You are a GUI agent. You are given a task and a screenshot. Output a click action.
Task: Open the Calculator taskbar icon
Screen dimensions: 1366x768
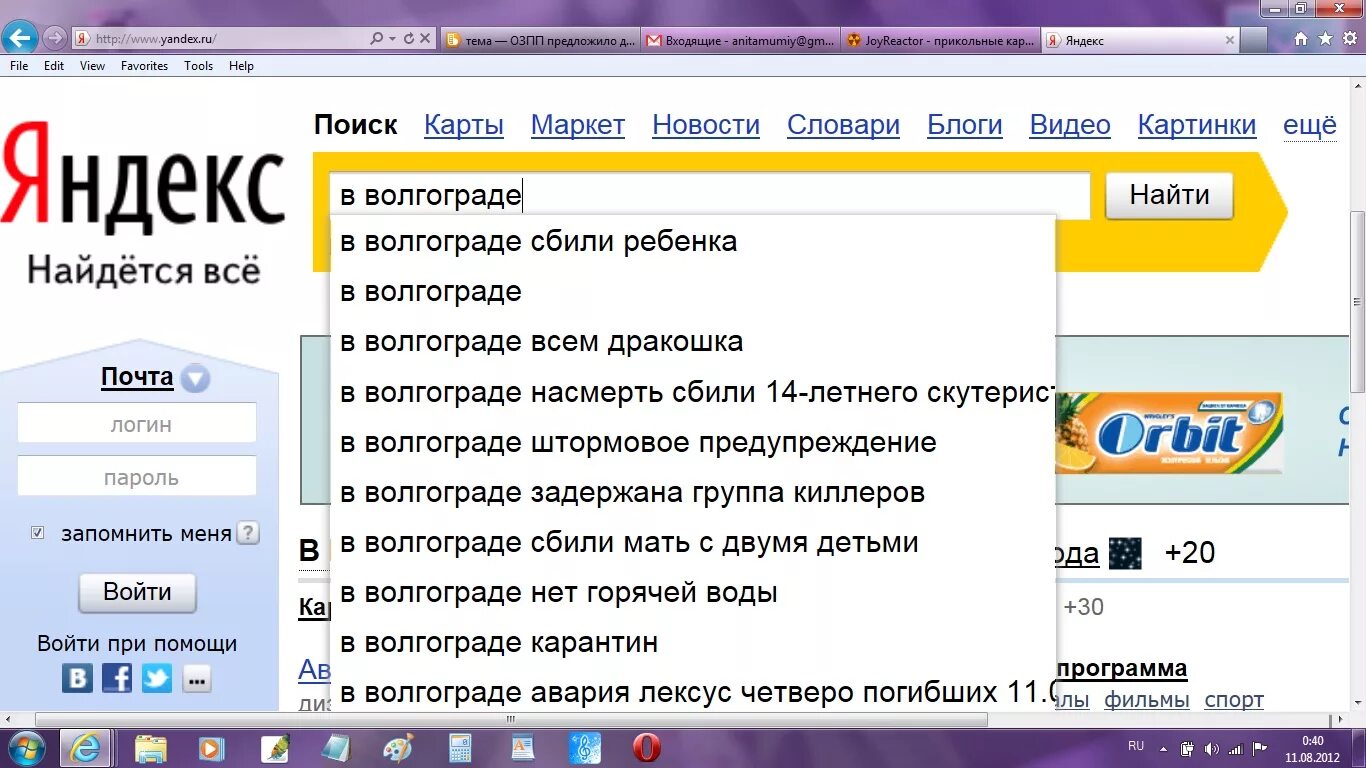(x=460, y=748)
